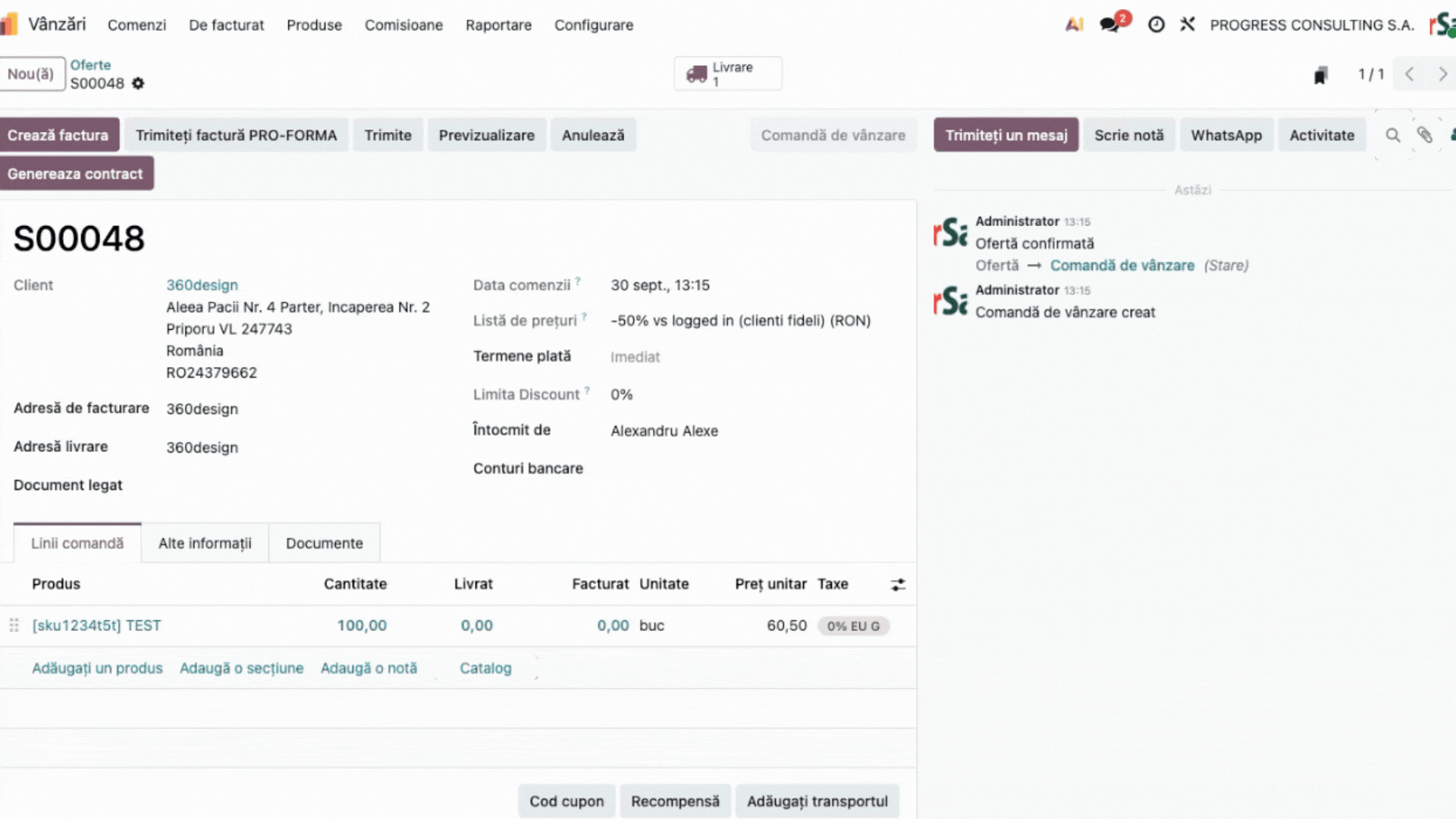Click the Livrare delivery truck button
The height and width of the screenshot is (819, 1456).
coord(728,74)
